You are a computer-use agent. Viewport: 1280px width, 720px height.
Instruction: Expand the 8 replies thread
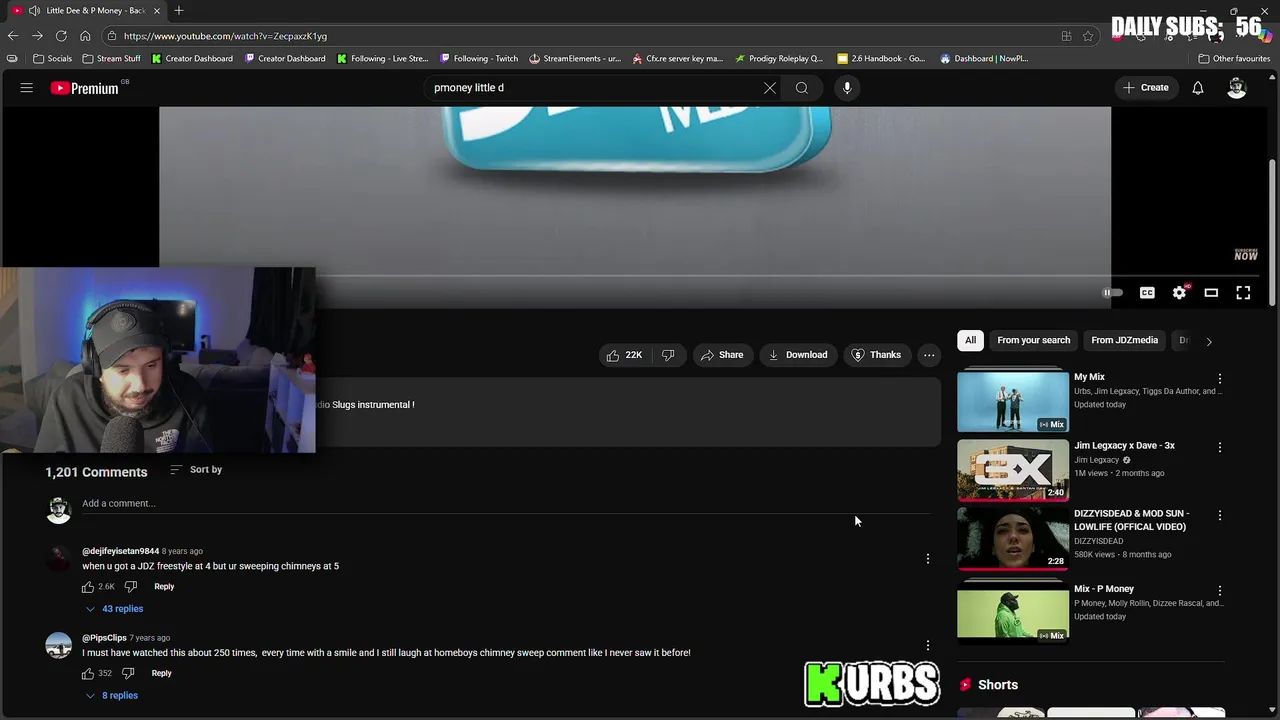(x=111, y=696)
